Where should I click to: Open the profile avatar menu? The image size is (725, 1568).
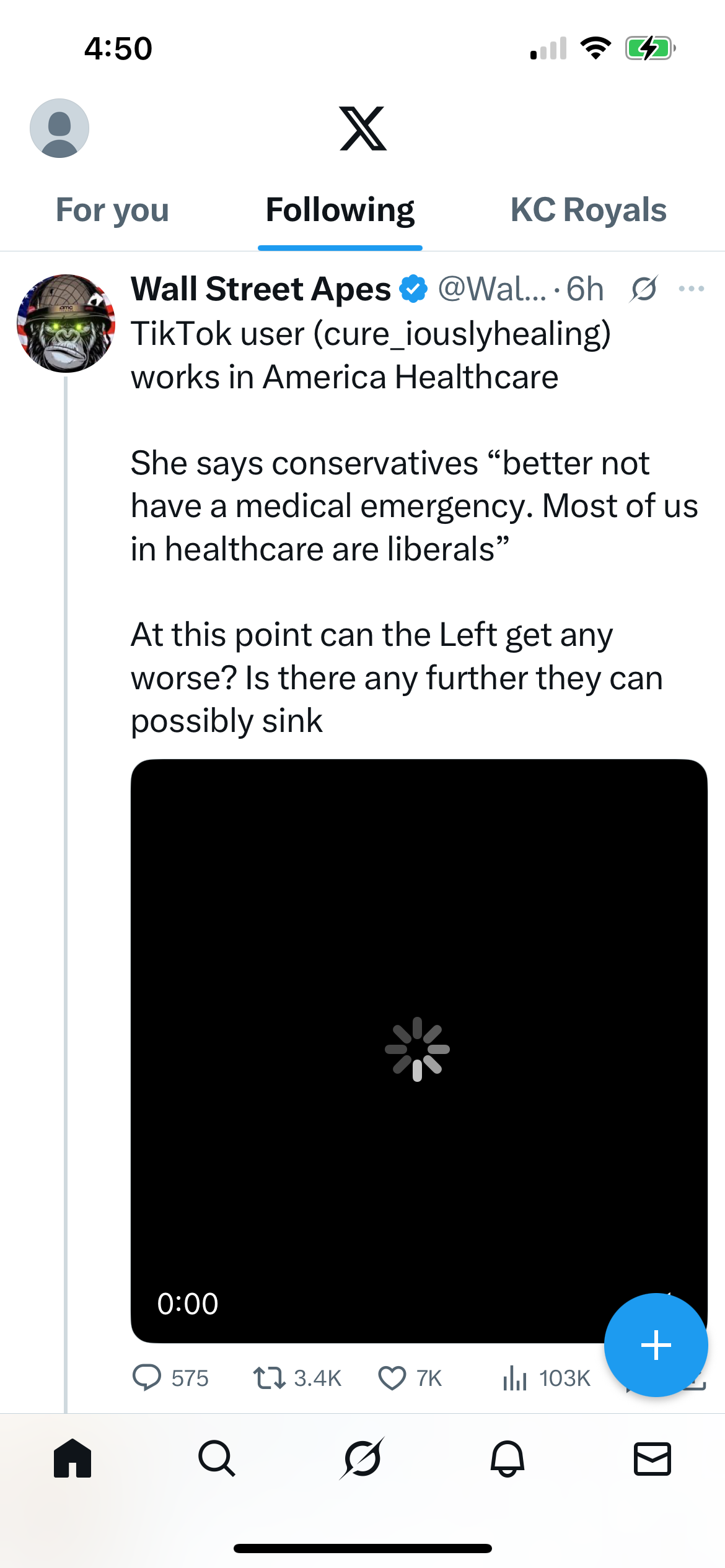[x=59, y=128]
